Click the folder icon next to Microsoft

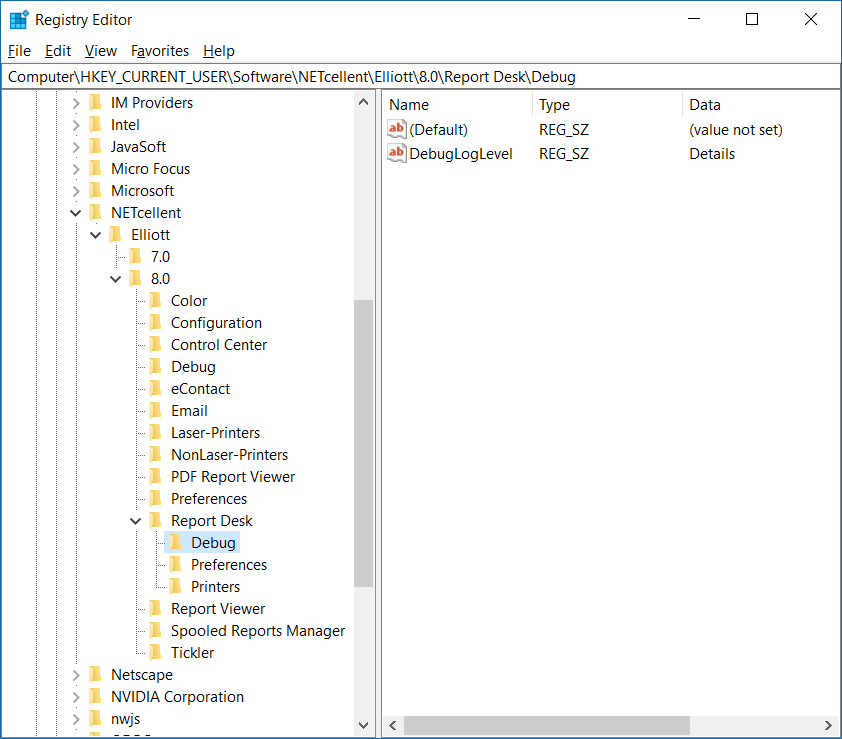(x=96, y=190)
